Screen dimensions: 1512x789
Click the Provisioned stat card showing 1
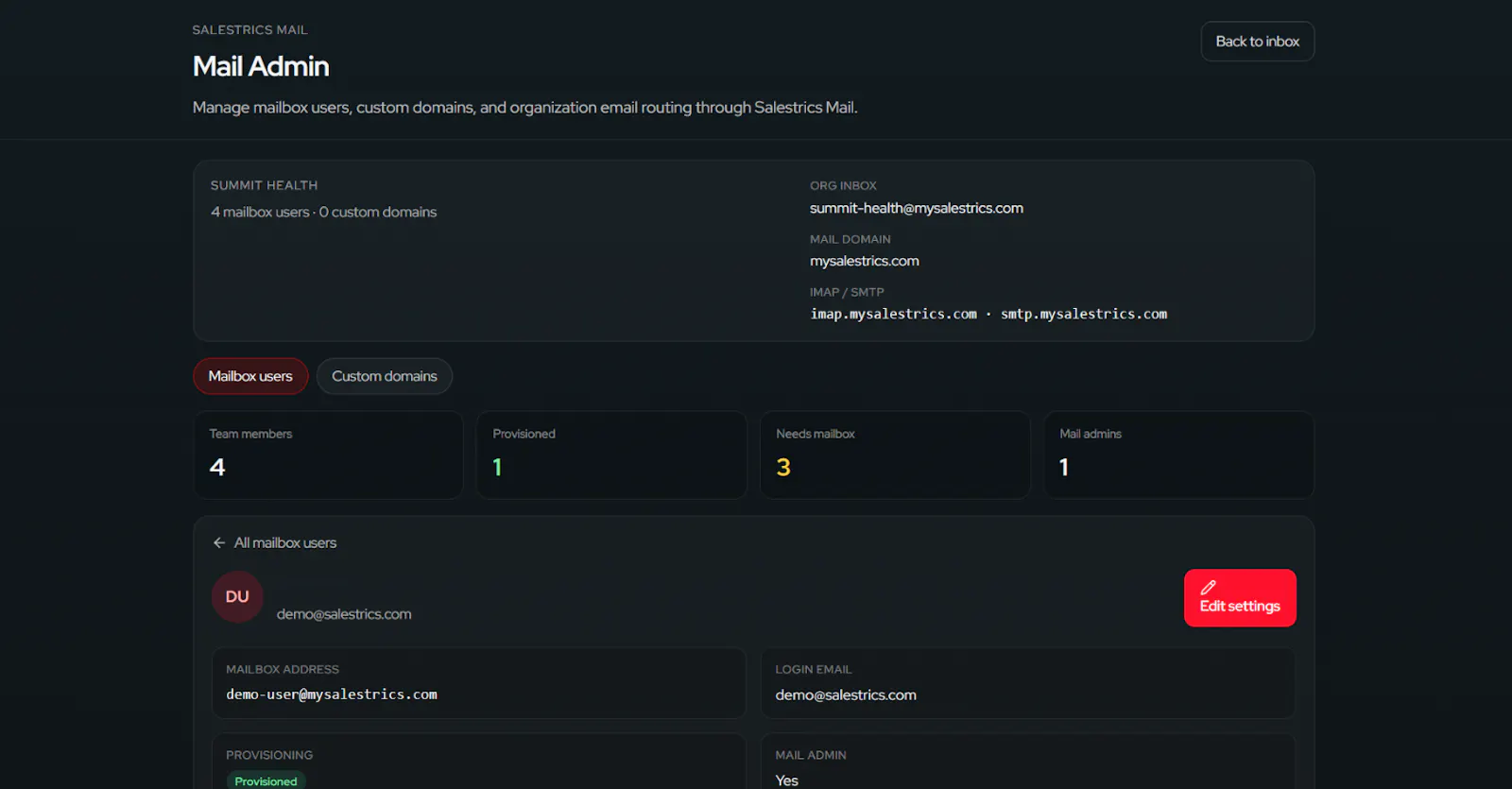611,455
